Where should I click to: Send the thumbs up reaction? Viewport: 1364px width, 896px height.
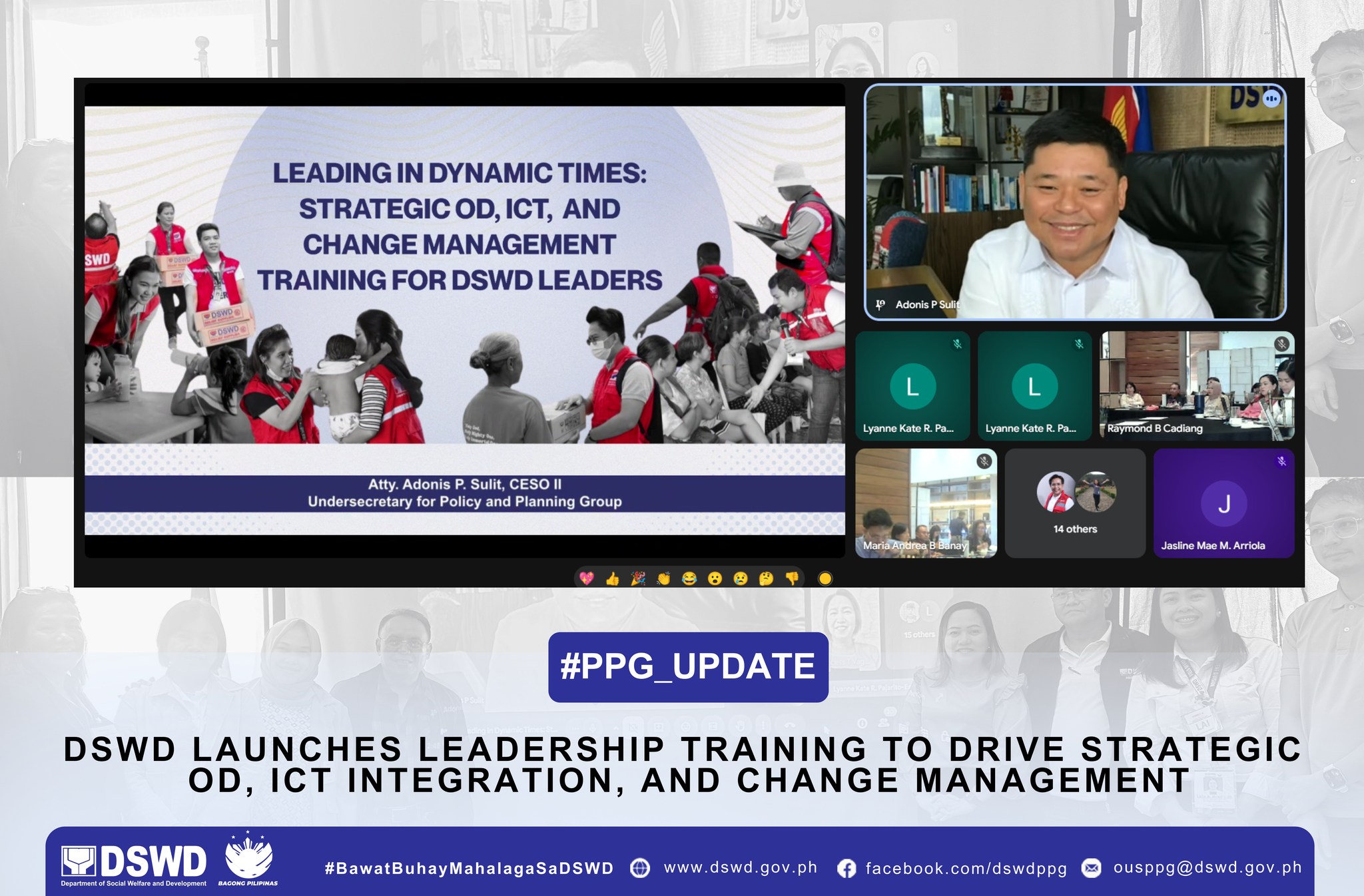pos(612,578)
